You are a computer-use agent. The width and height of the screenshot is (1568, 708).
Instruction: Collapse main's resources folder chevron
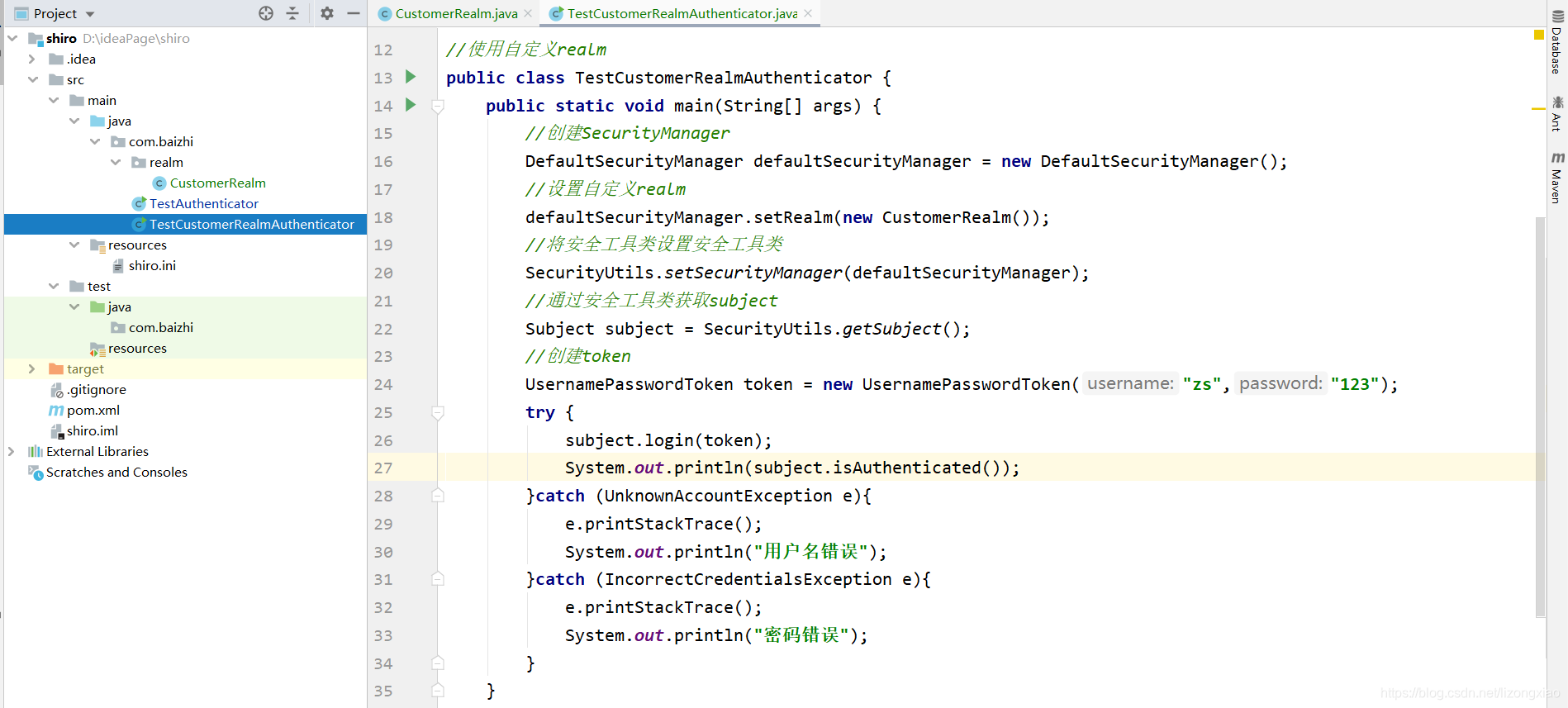(x=74, y=245)
